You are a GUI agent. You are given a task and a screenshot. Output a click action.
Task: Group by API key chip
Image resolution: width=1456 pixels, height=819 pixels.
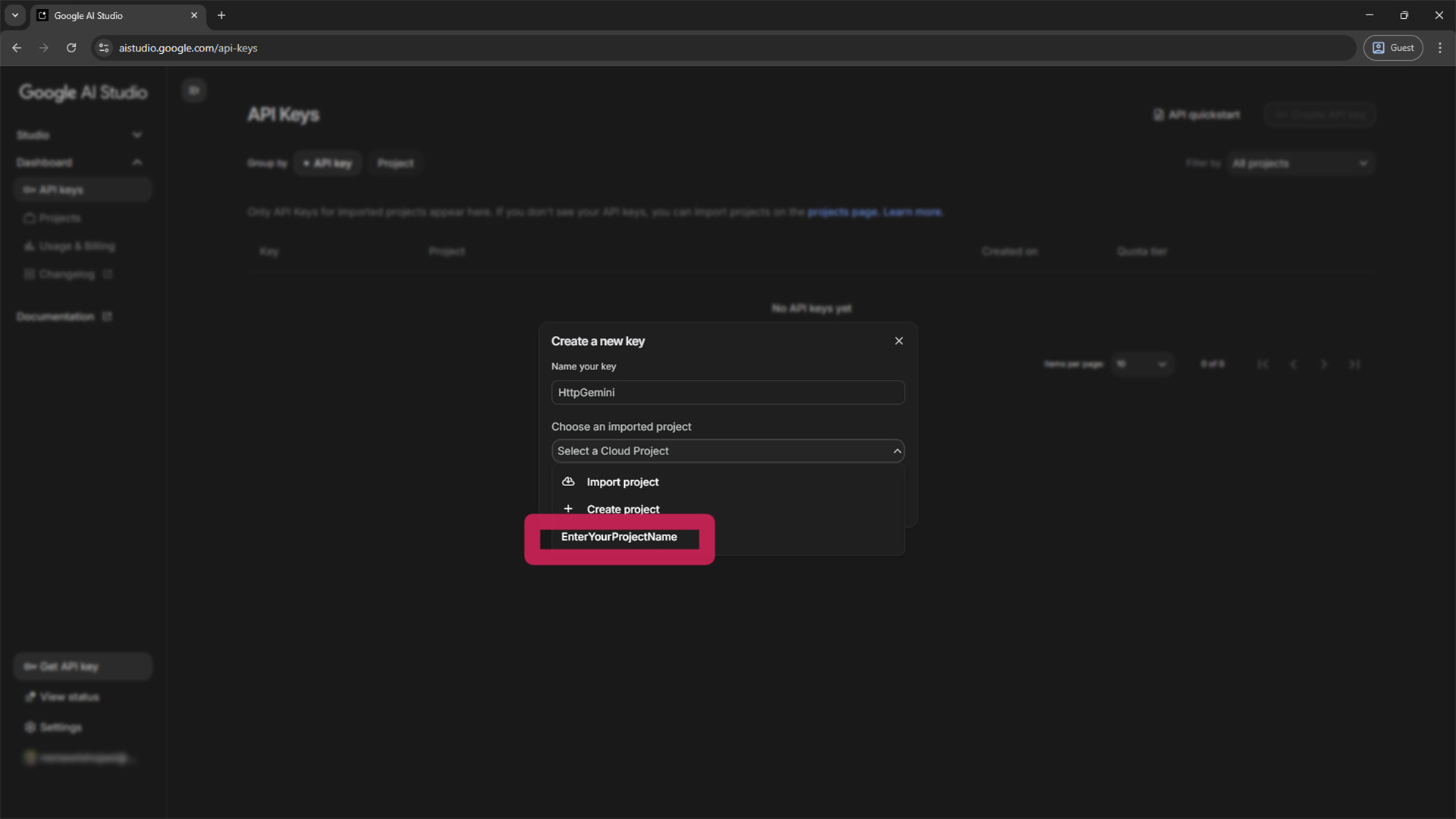[x=327, y=163]
